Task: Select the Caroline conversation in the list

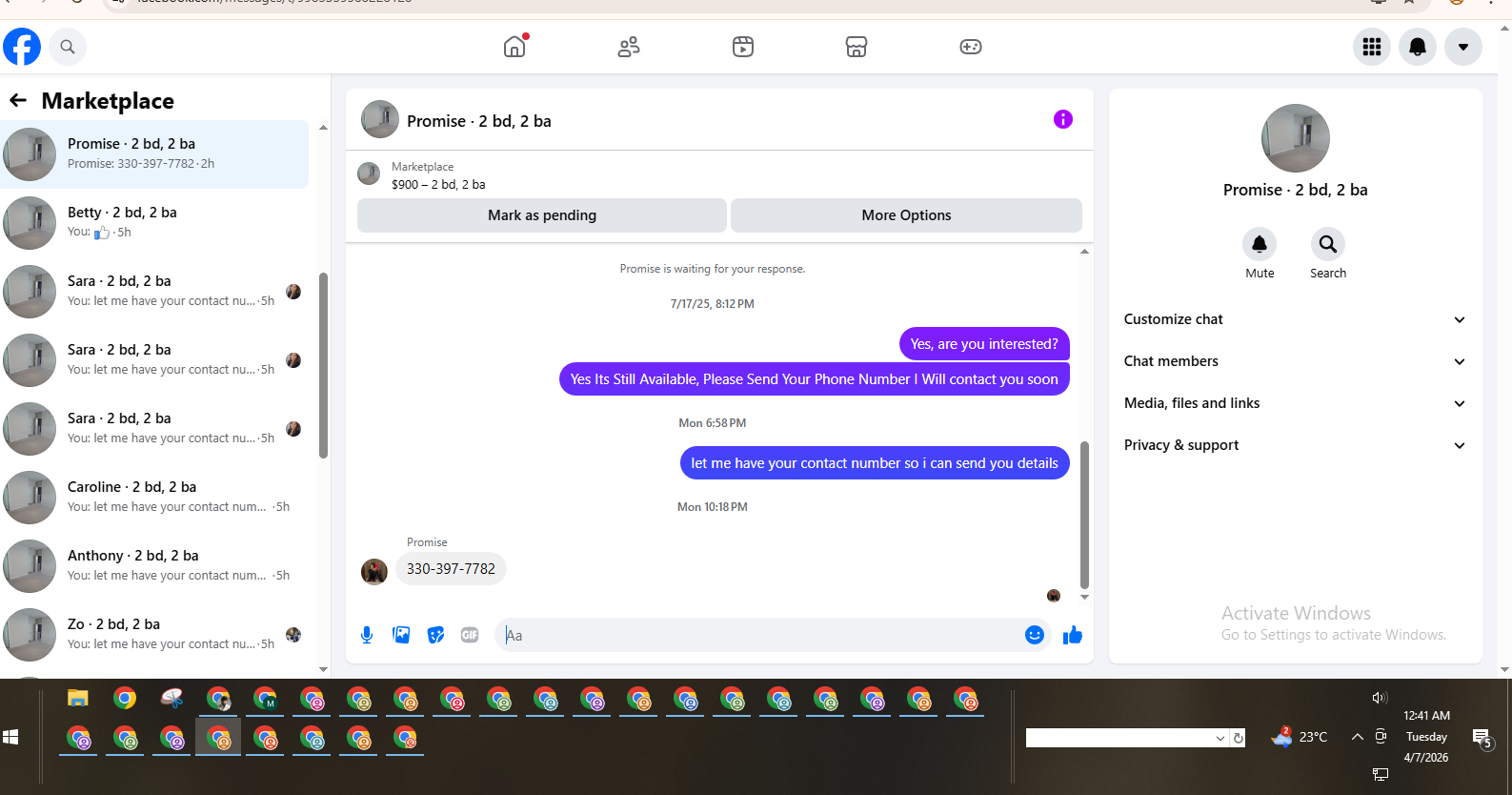Action: tap(154, 498)
